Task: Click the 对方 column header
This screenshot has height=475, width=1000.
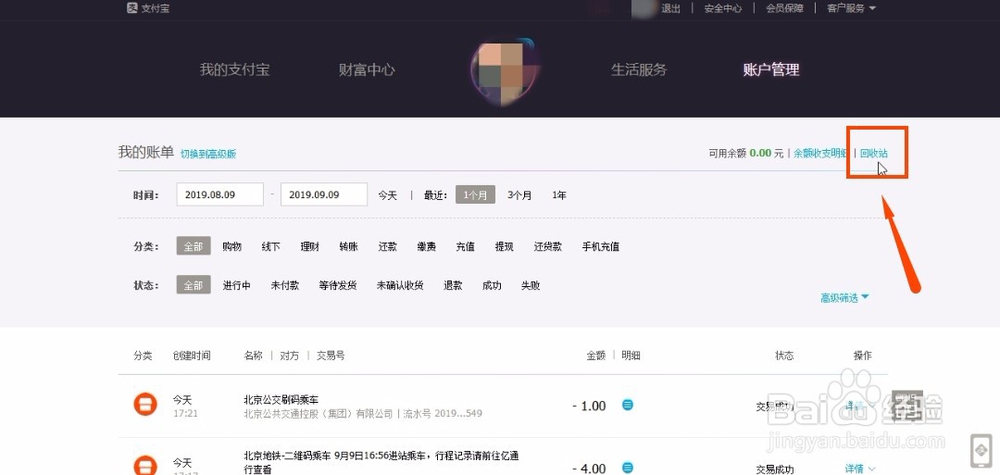Action: click(289, 356)
